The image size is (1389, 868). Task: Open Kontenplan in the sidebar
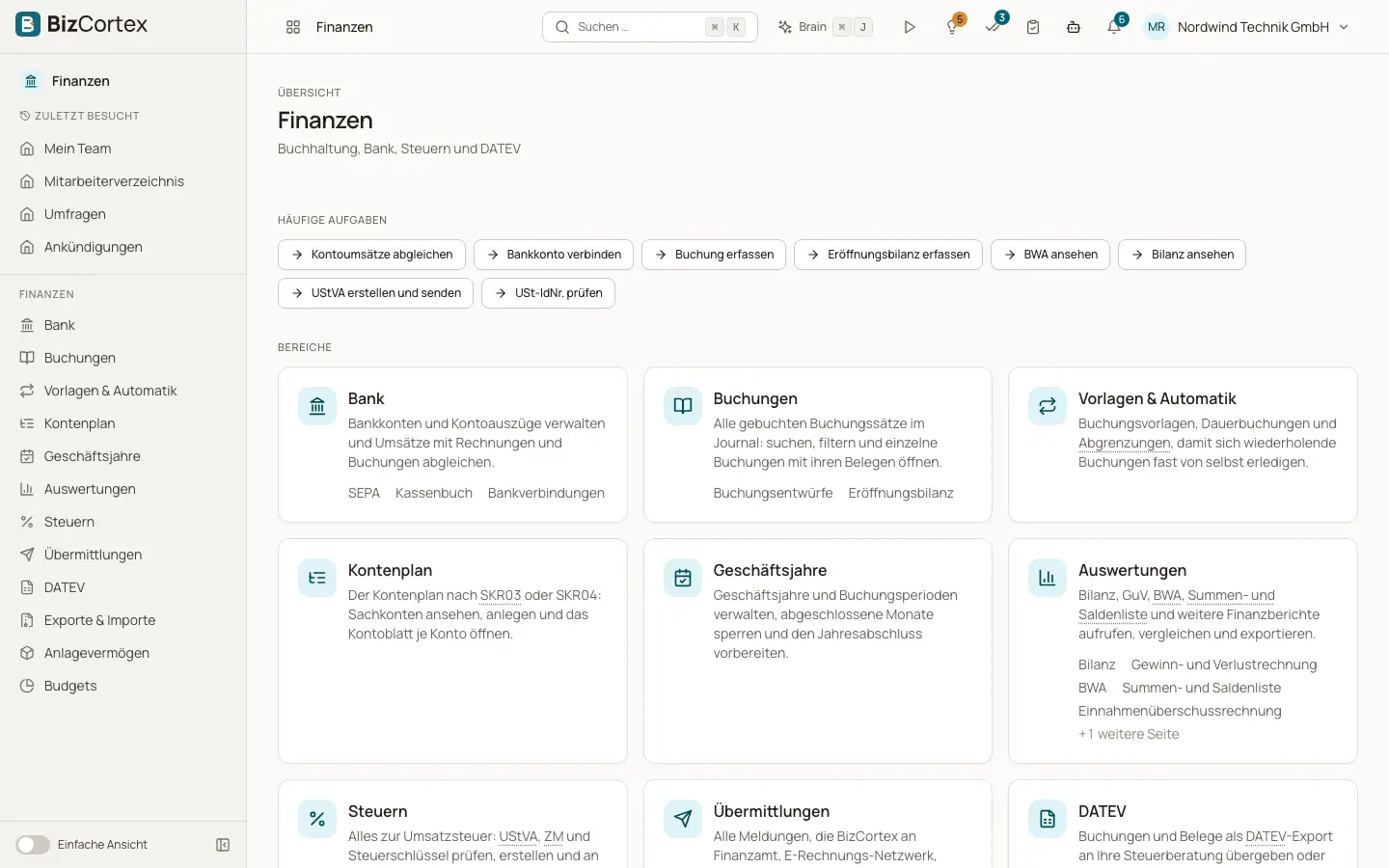(123, 423)
